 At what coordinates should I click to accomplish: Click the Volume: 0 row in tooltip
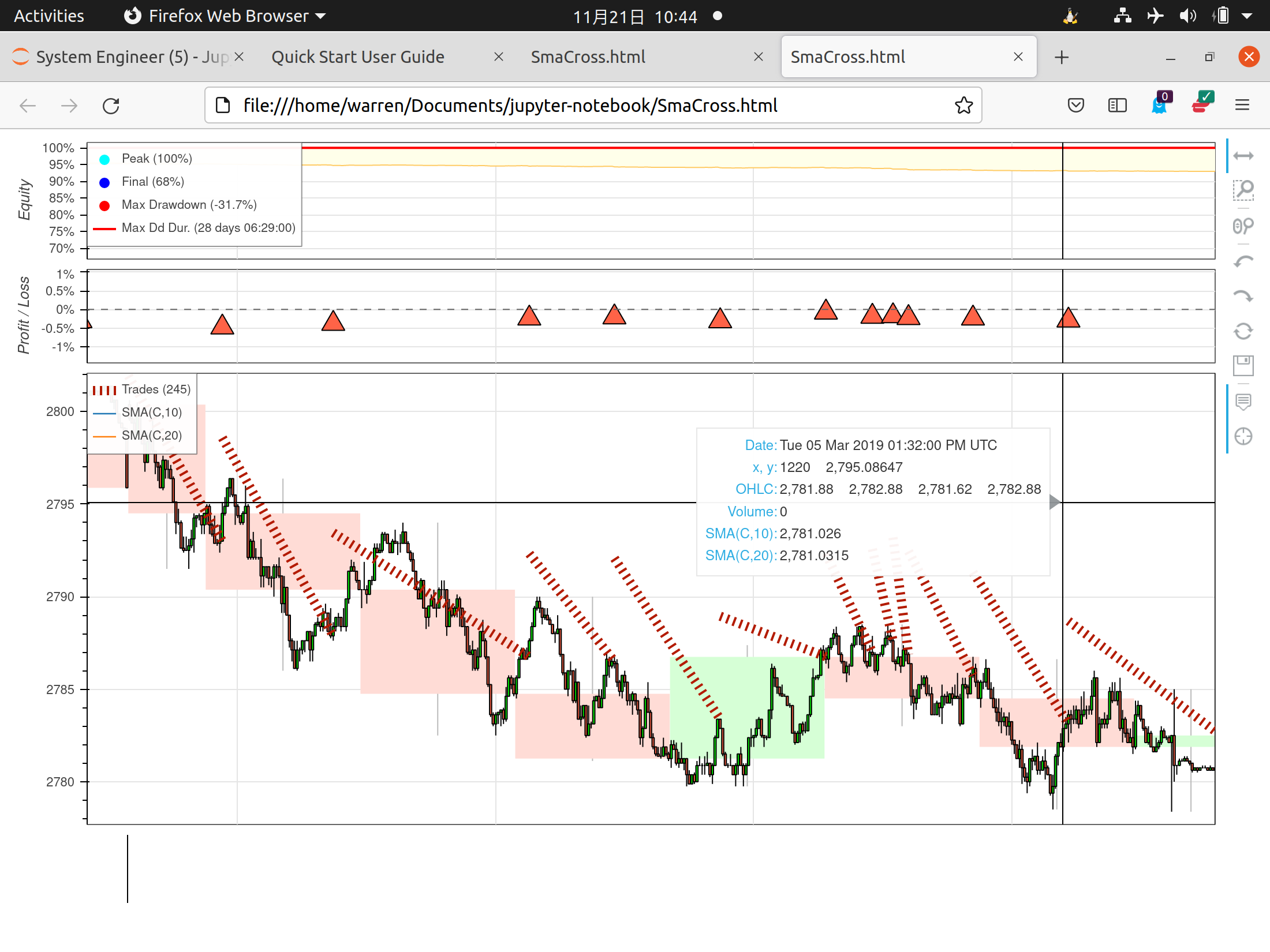(757, 512)
